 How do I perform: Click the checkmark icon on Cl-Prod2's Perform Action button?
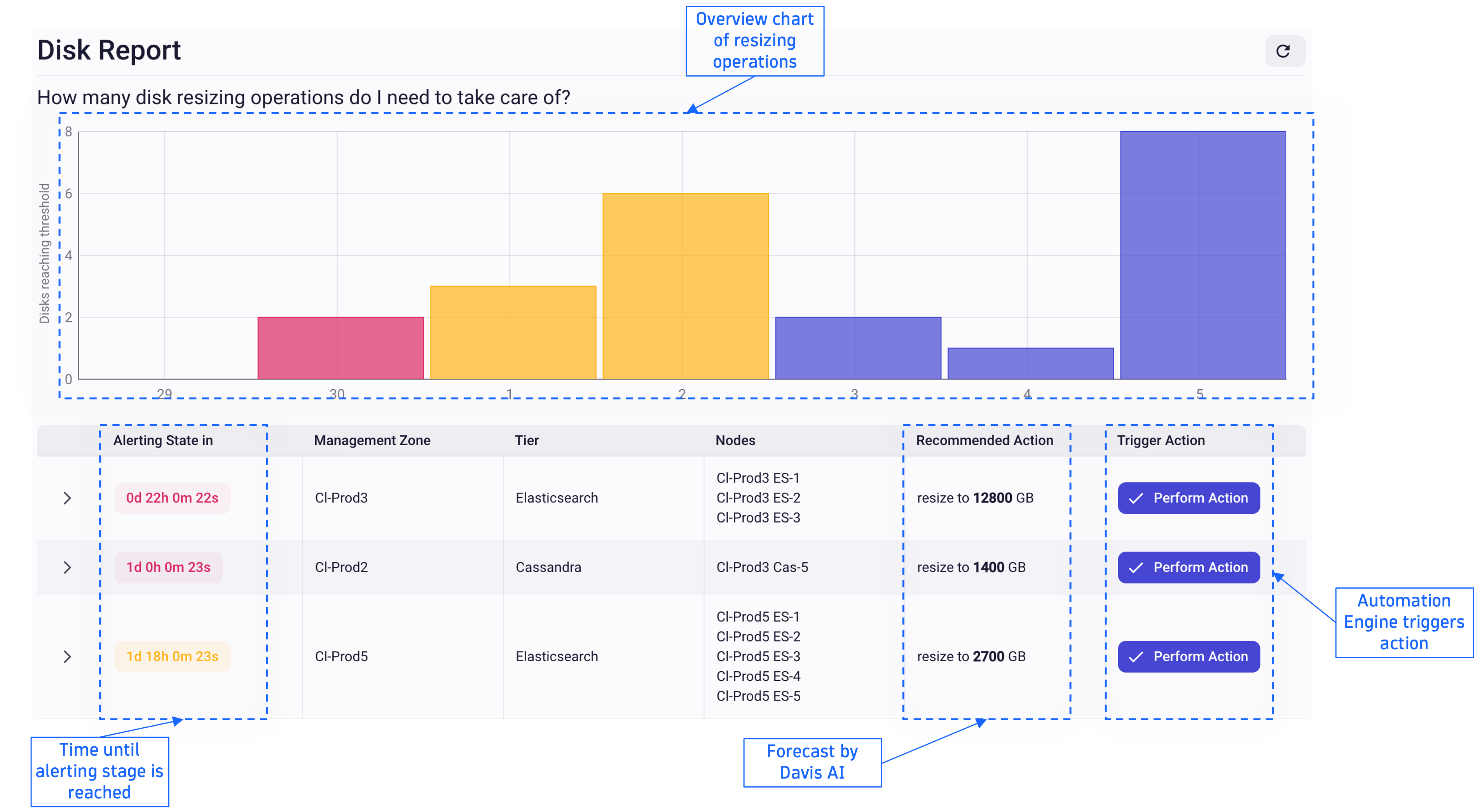tap(1135, 567)
